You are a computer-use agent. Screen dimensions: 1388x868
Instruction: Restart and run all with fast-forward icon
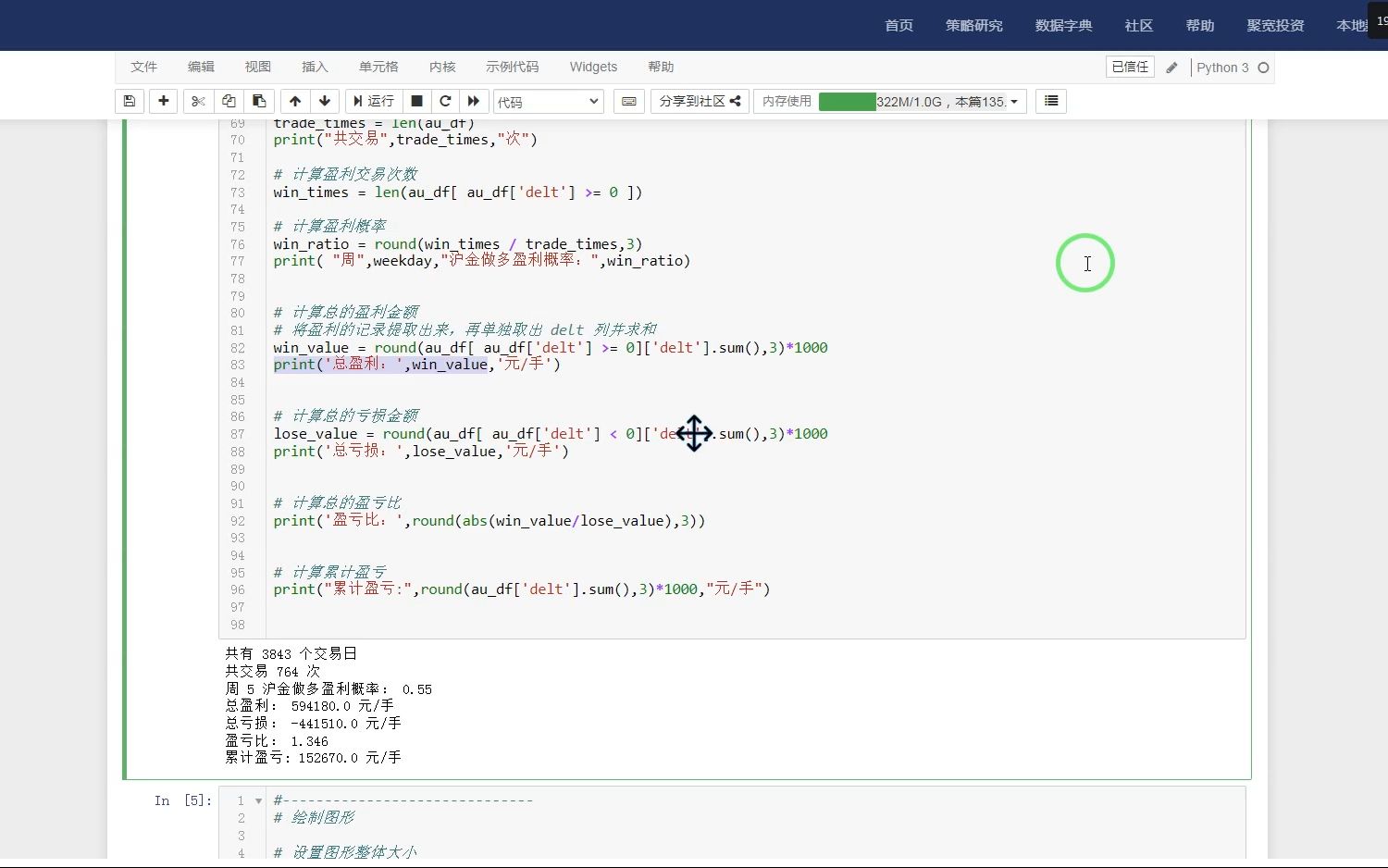click(474, 101)
